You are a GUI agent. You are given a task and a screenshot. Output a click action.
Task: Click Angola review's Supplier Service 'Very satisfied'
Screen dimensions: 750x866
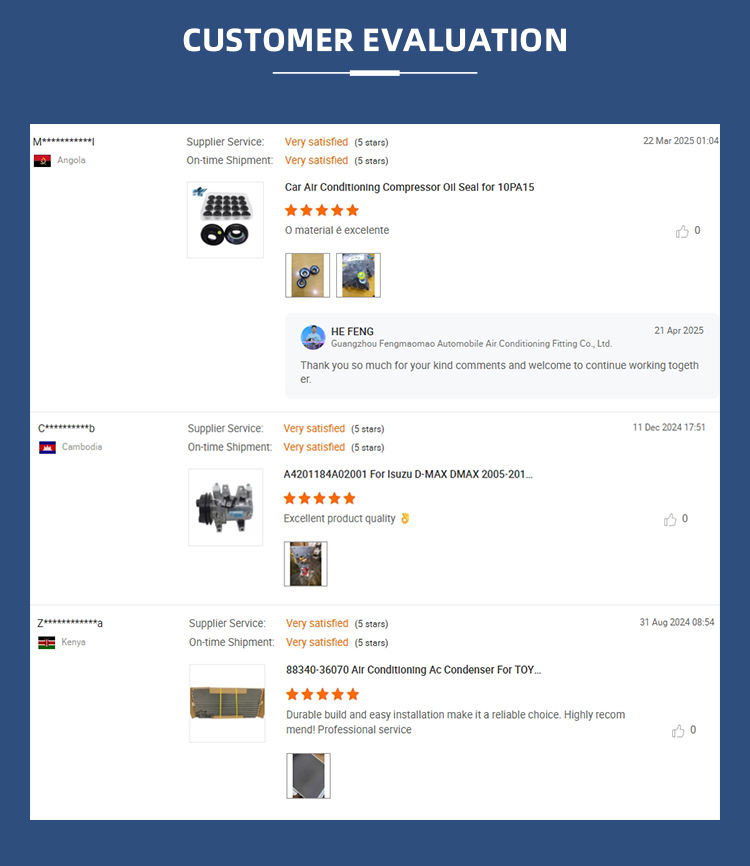tap(316, 142)
